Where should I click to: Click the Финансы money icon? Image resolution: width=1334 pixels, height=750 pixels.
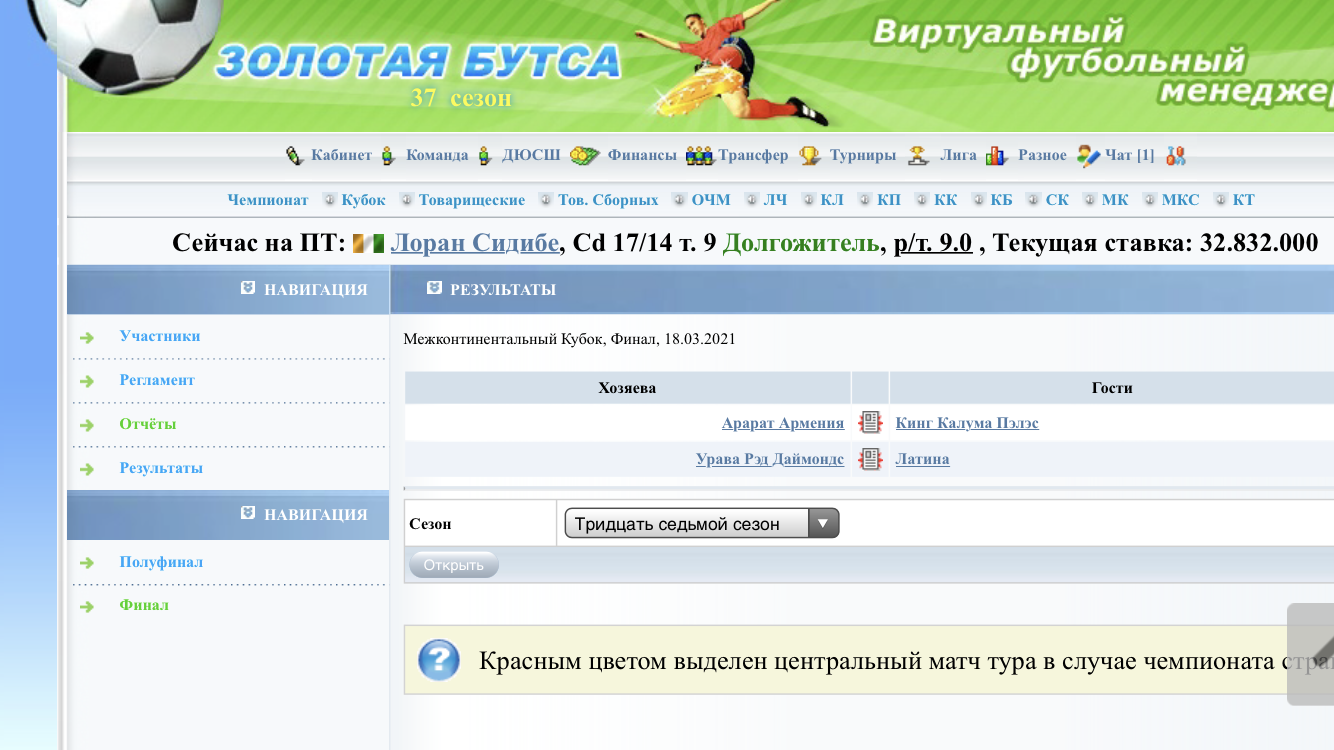[584, 156]
